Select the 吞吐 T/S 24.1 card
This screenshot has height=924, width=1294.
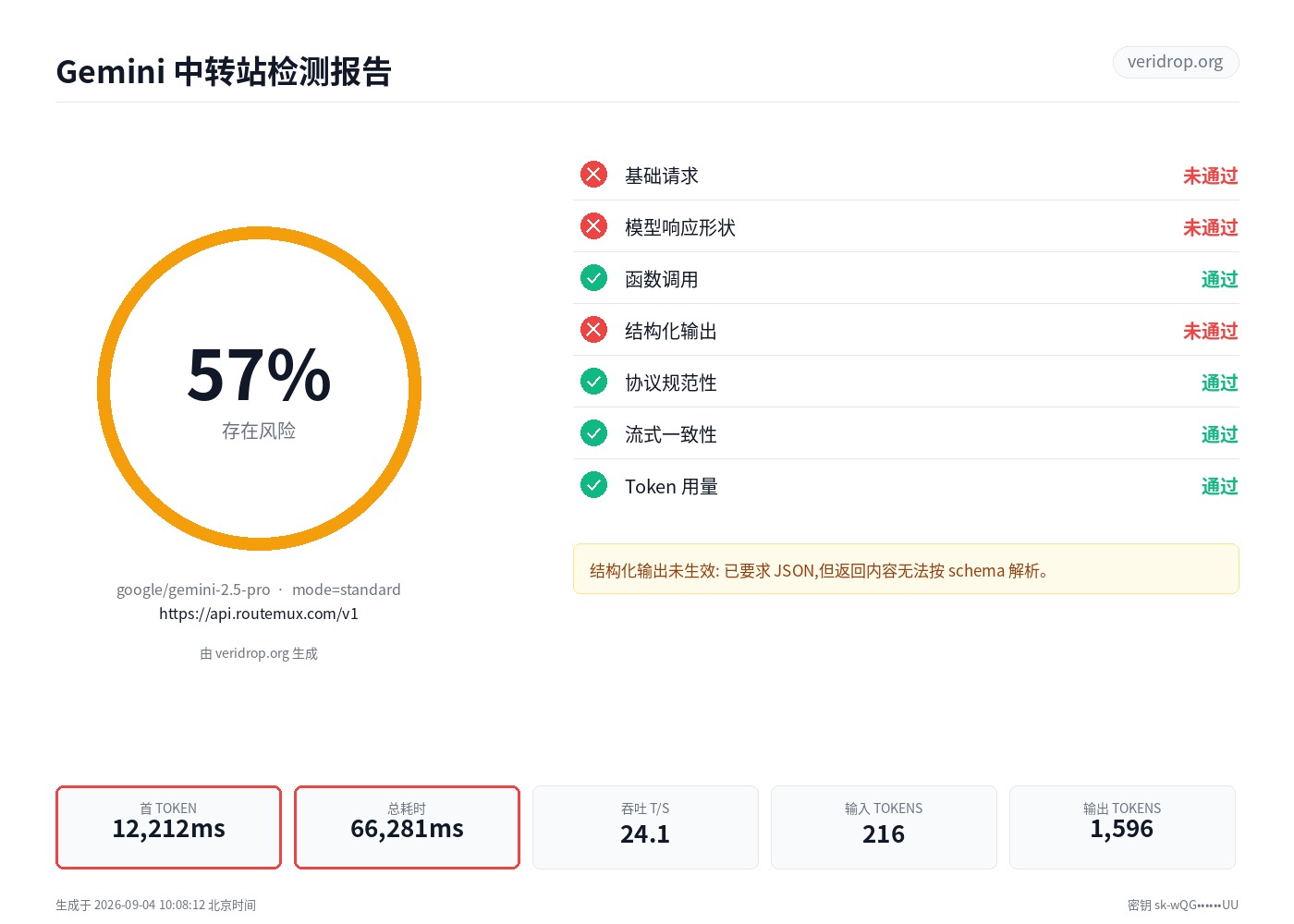click(x=645, y=827)
